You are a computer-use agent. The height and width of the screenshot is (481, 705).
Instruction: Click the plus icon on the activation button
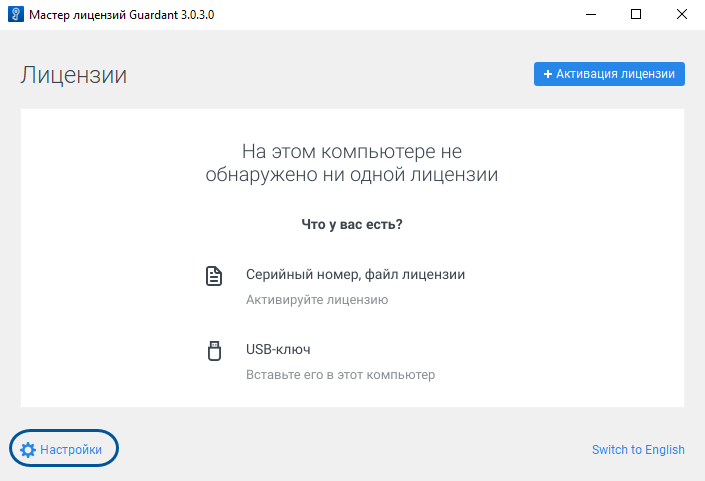click(548, 74)
